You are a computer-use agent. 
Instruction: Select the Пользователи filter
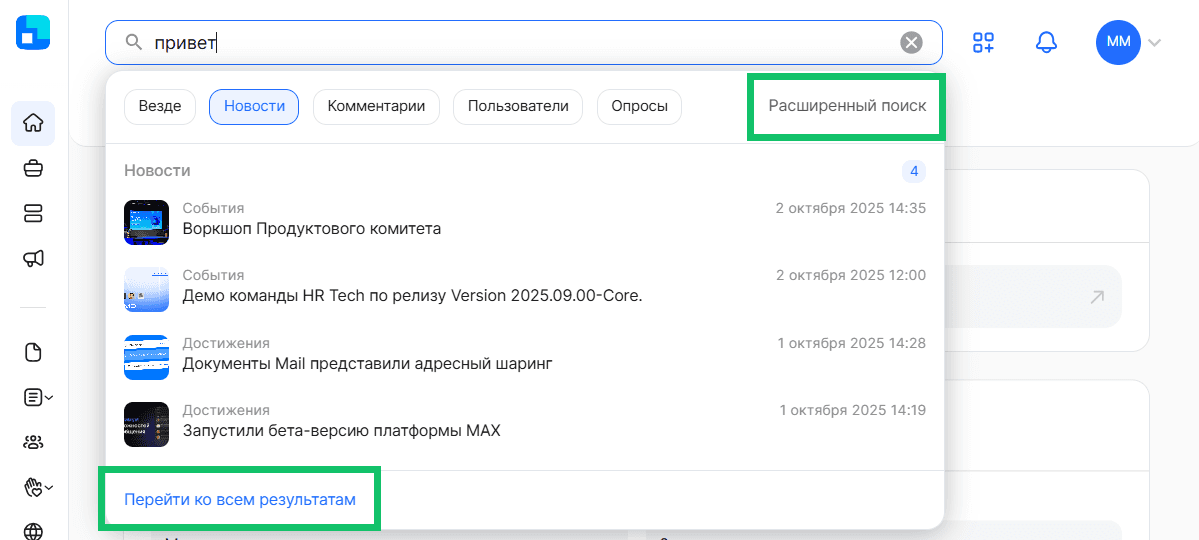coord(518,106)
